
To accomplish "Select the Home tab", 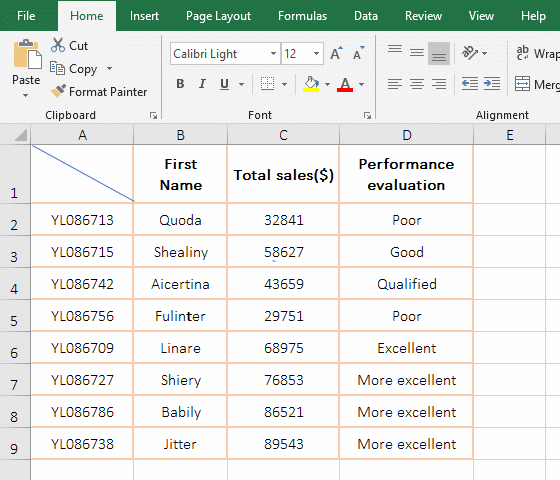I will (x=86, y=16).
